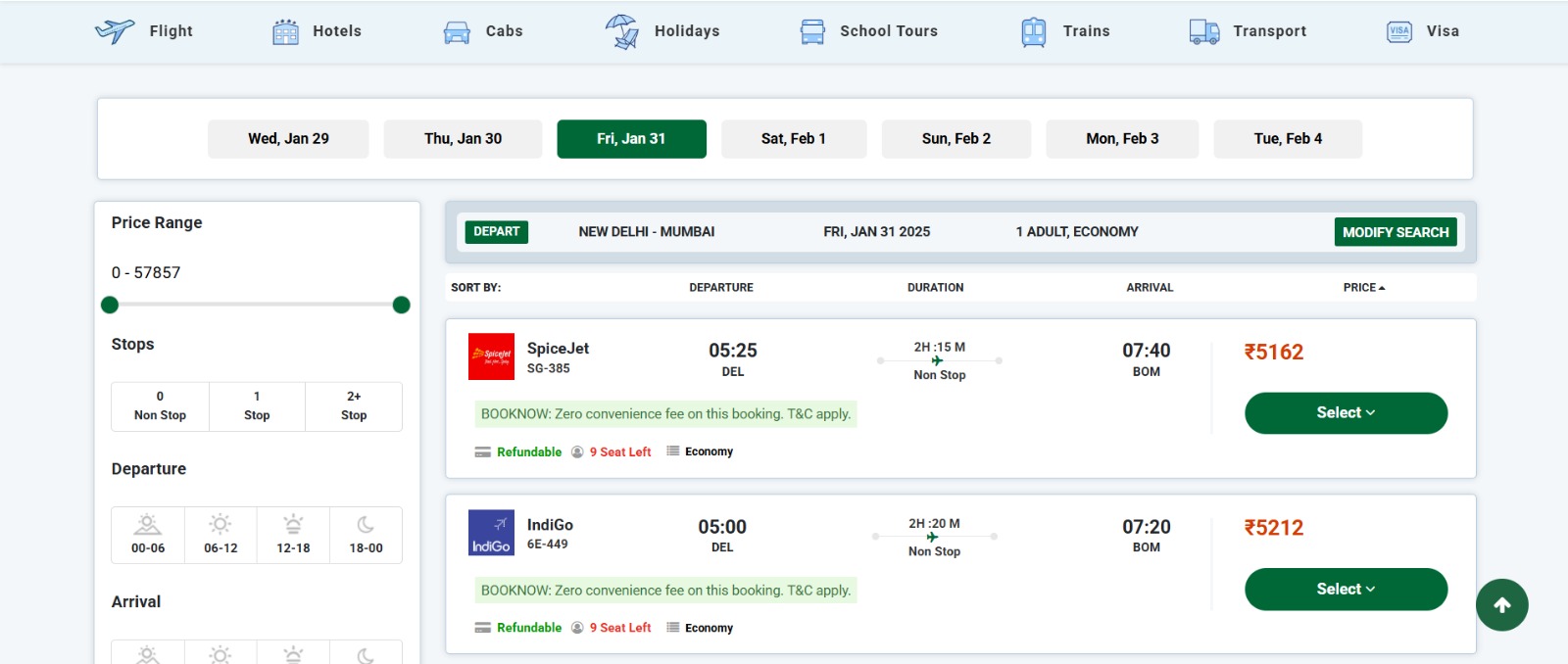Image resolution: width=1568 pixels, height=664 pixels.
Task: Click the Economy list icon in SpiceJet row
Action: pyautogui.click(x=673, y=451)
